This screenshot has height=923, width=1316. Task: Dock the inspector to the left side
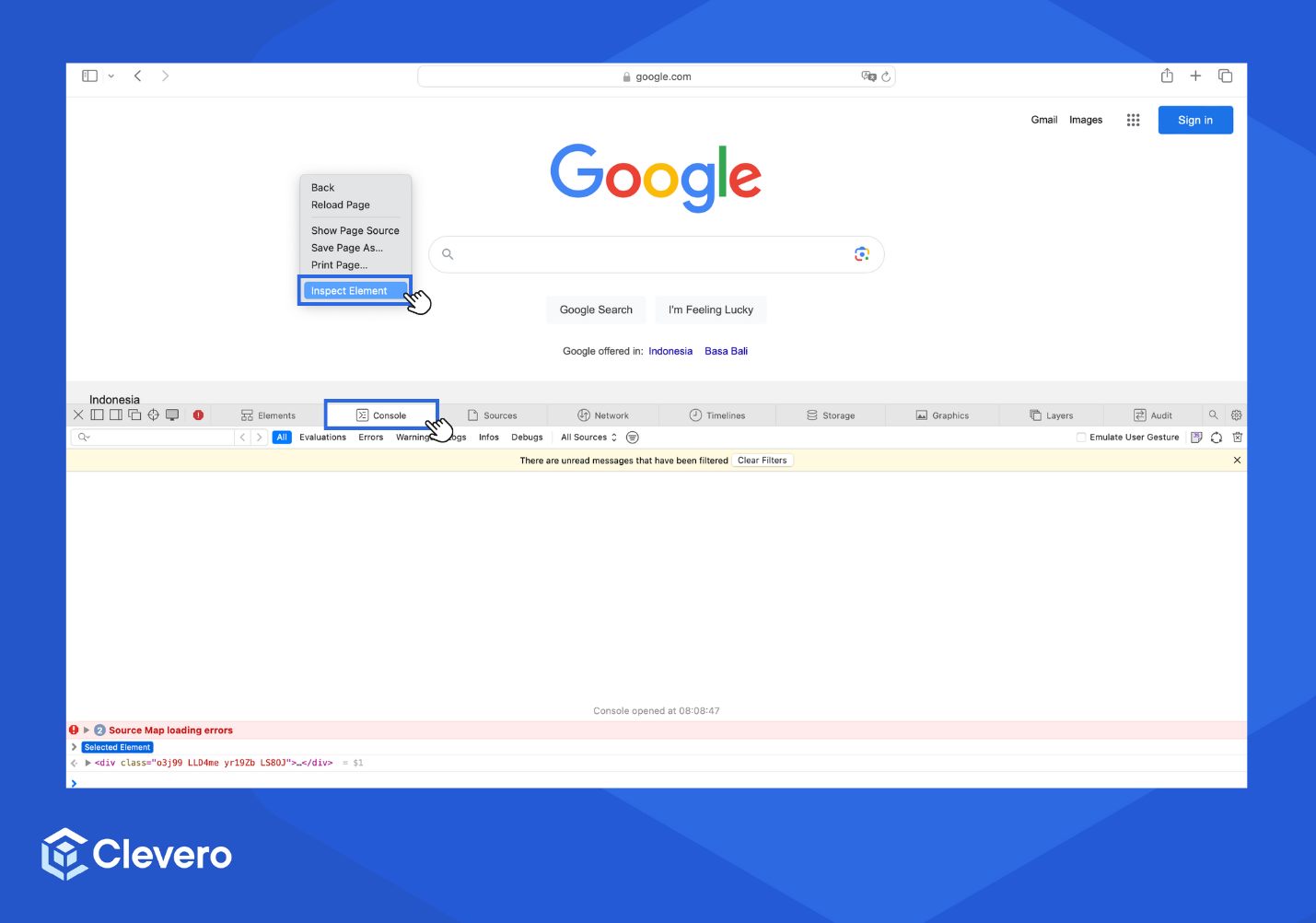[97, 415]
